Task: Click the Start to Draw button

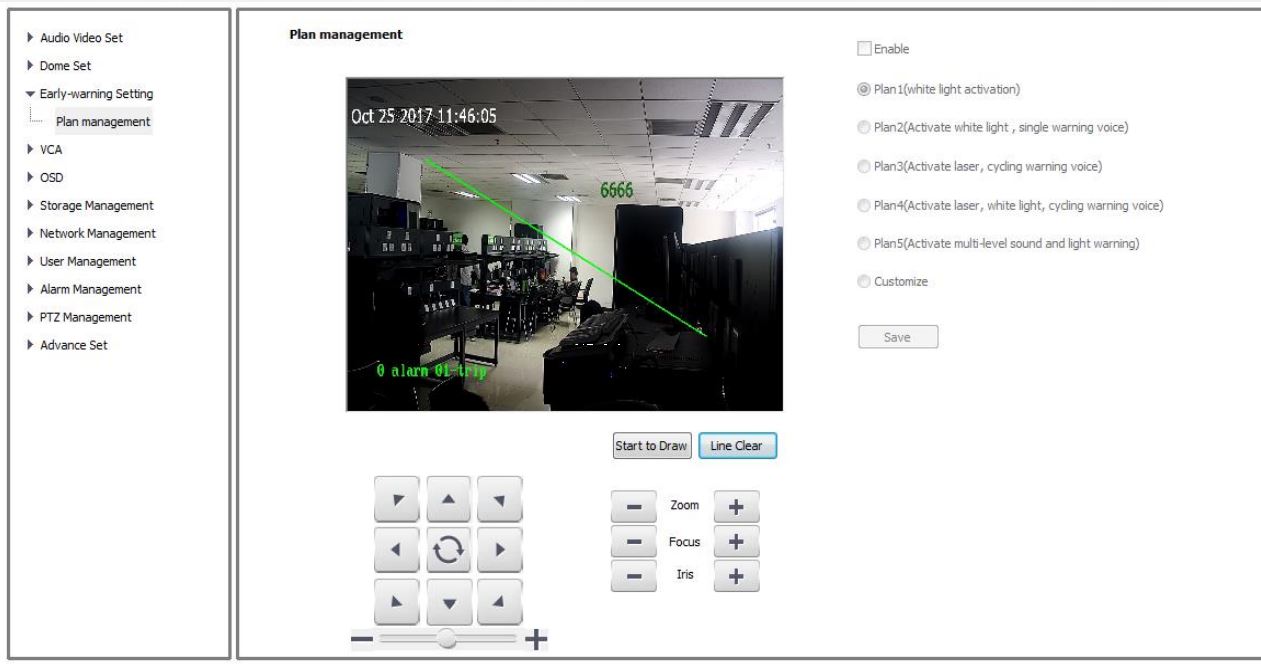Action: coord(651,446)
